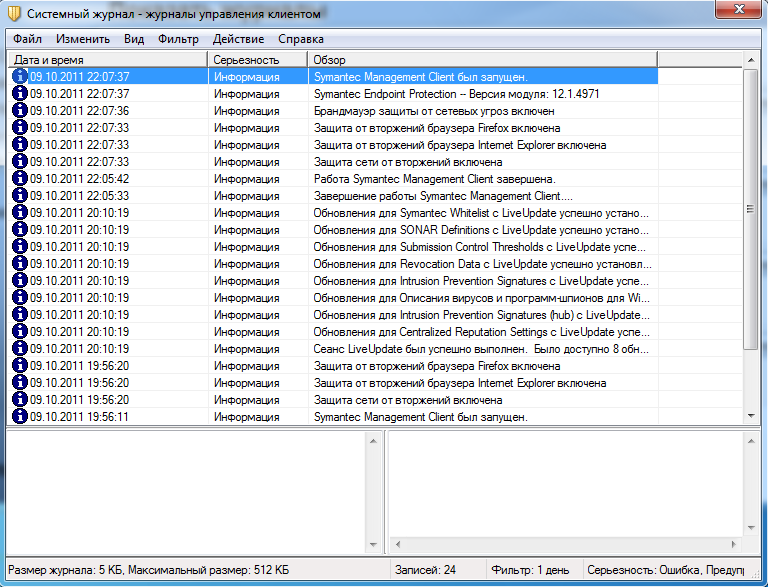Click right details pane scroll-down arrow

(x=751, y=528)
